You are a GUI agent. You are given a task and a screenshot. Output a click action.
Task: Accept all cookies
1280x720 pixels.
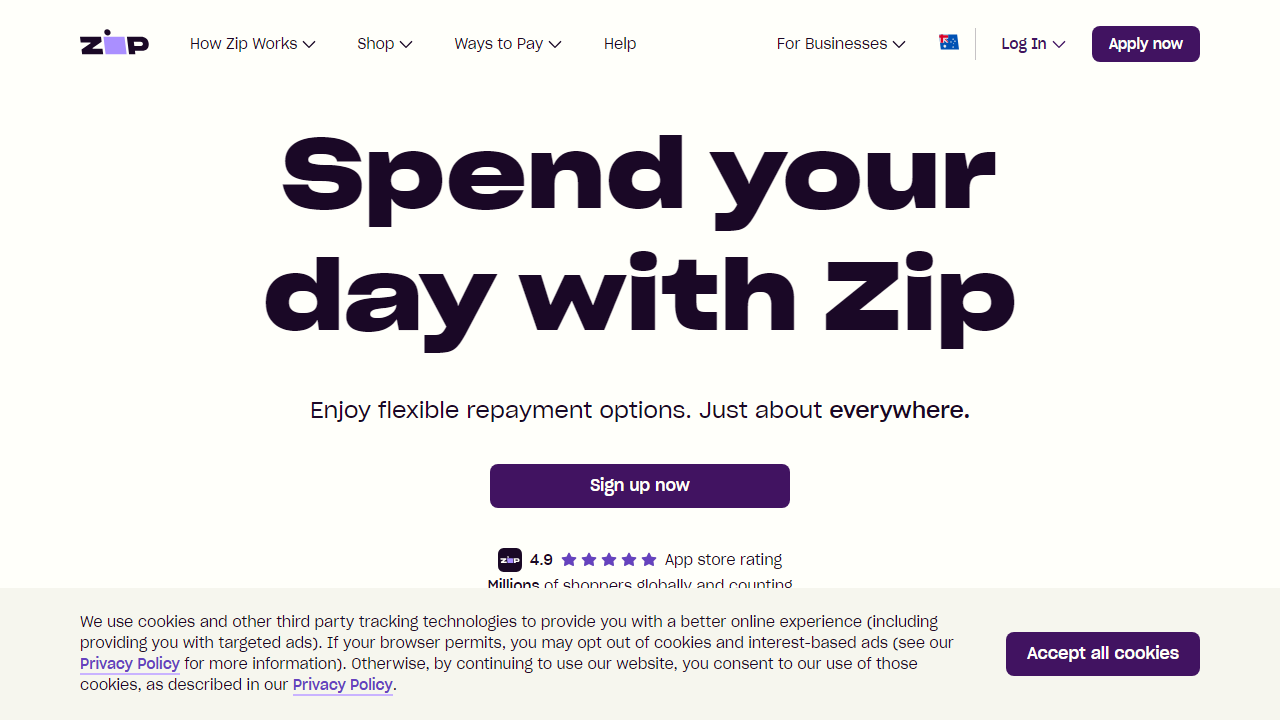pos(1102,653)
